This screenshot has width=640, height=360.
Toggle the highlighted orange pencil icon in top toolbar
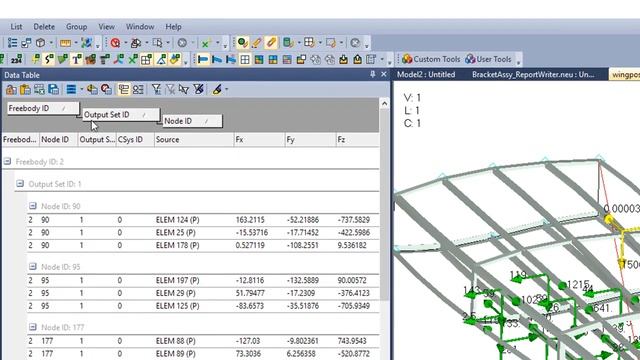[x=271, y=43]
